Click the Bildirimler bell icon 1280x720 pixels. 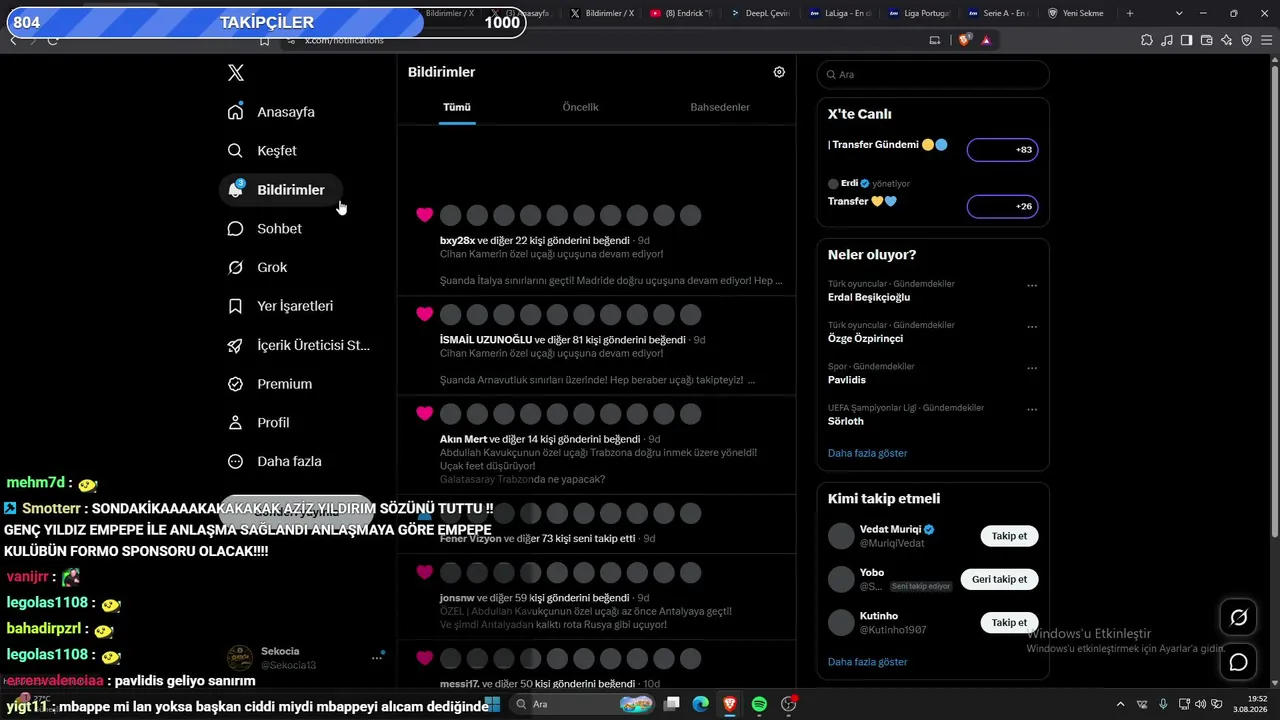[235, 190]
